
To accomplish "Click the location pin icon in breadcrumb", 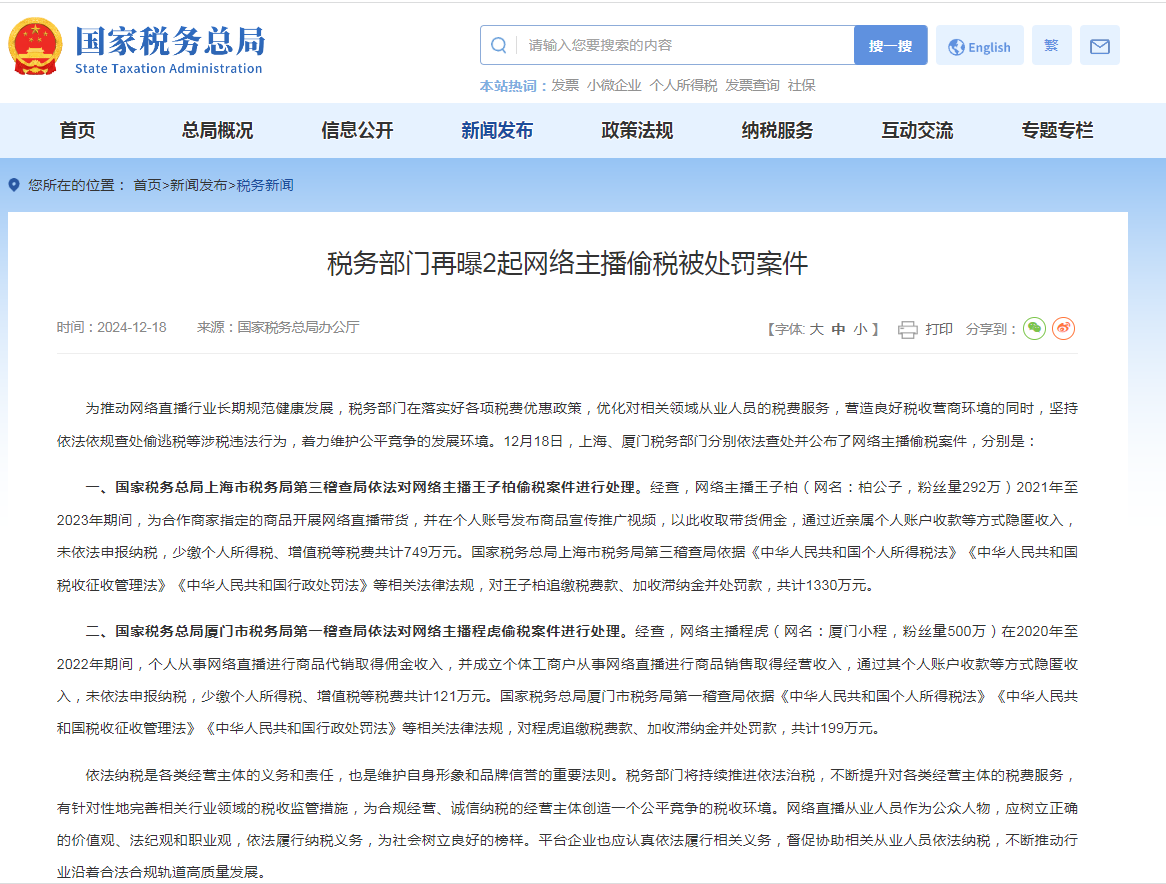I will 14,185.
